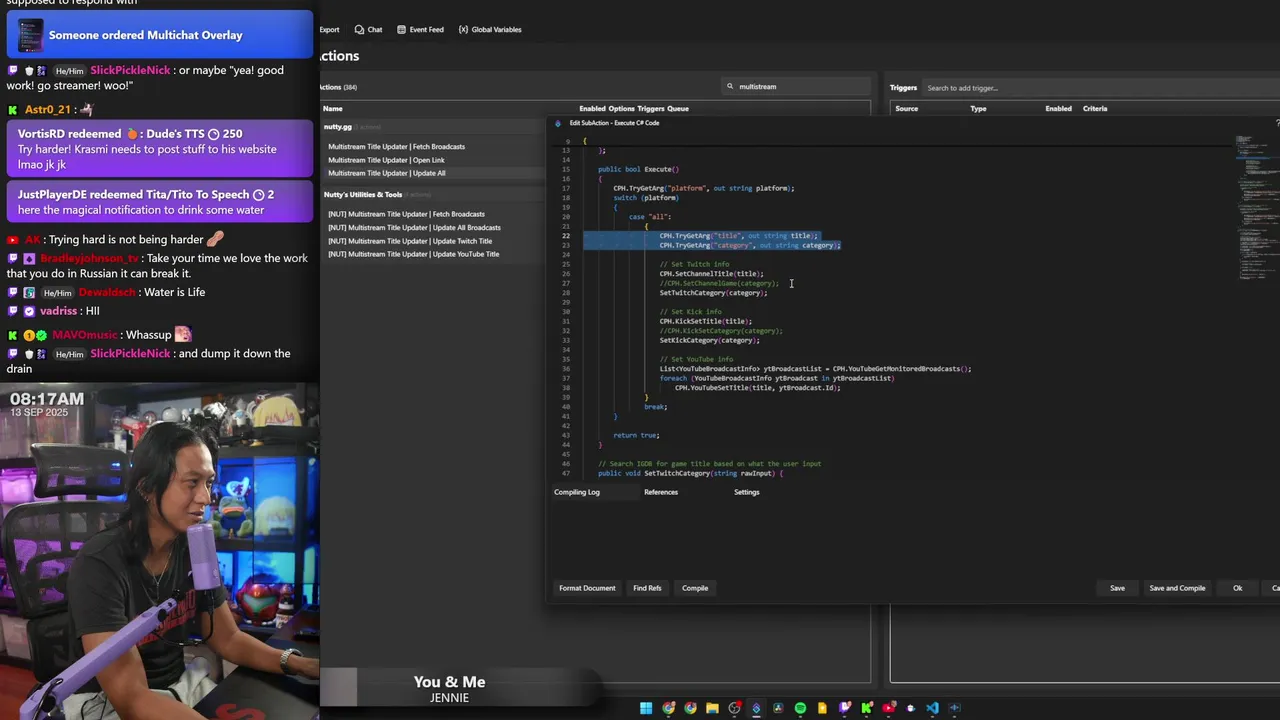Click the Find Refs button

[x=647, y=588]
